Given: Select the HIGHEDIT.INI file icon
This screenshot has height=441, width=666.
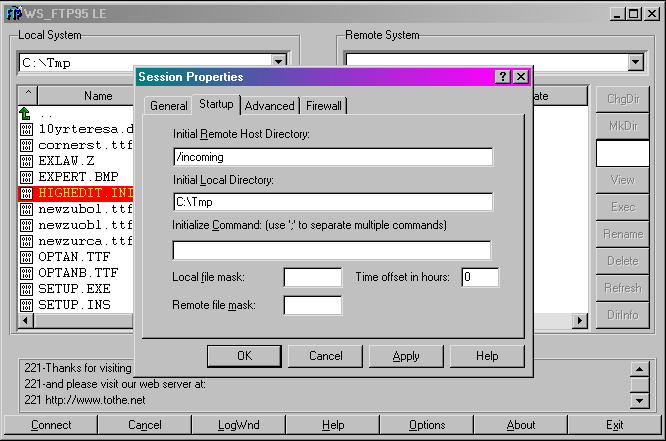Looking at the screenshot, I should (x=26, y=193).
